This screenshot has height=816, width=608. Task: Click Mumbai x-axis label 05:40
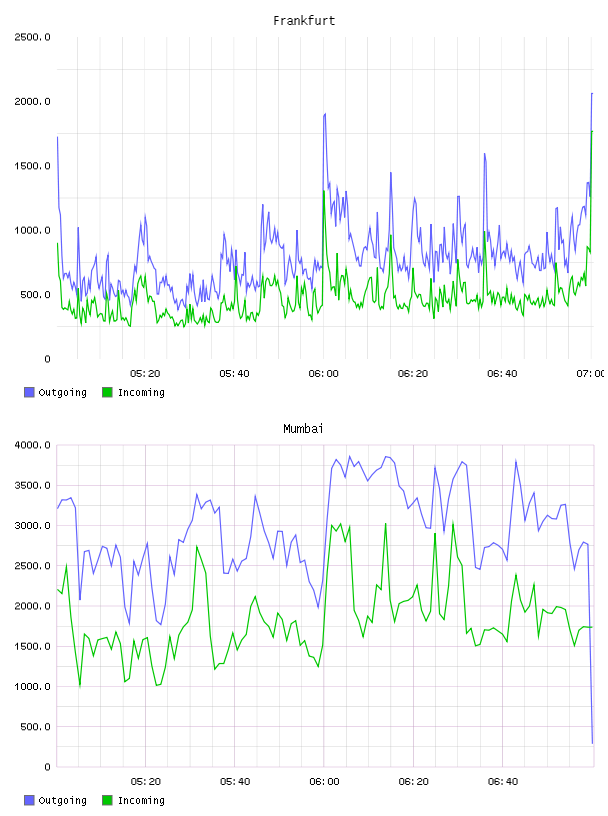pos(235,782)
